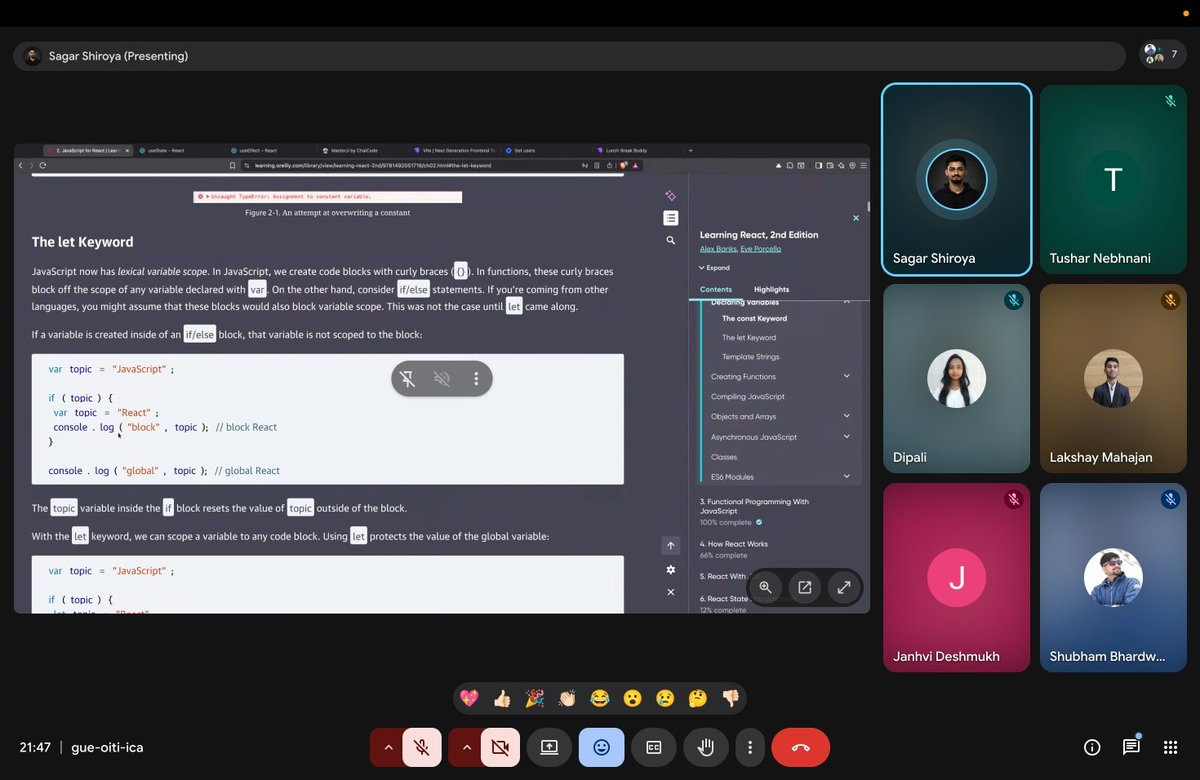
Task: Expand the ES6 Modules chevron
Action: (847, 476)
